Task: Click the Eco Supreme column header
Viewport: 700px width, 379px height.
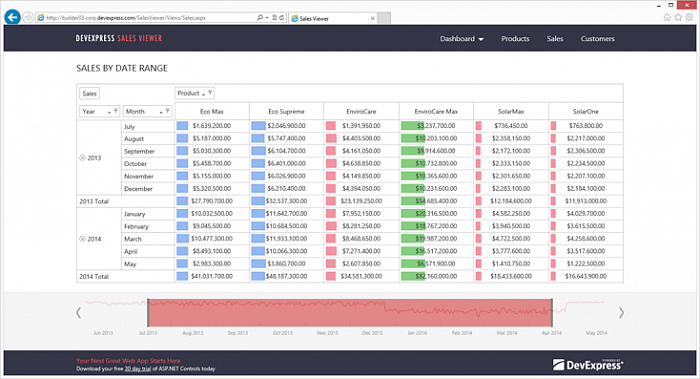Action: click(286, 112)
